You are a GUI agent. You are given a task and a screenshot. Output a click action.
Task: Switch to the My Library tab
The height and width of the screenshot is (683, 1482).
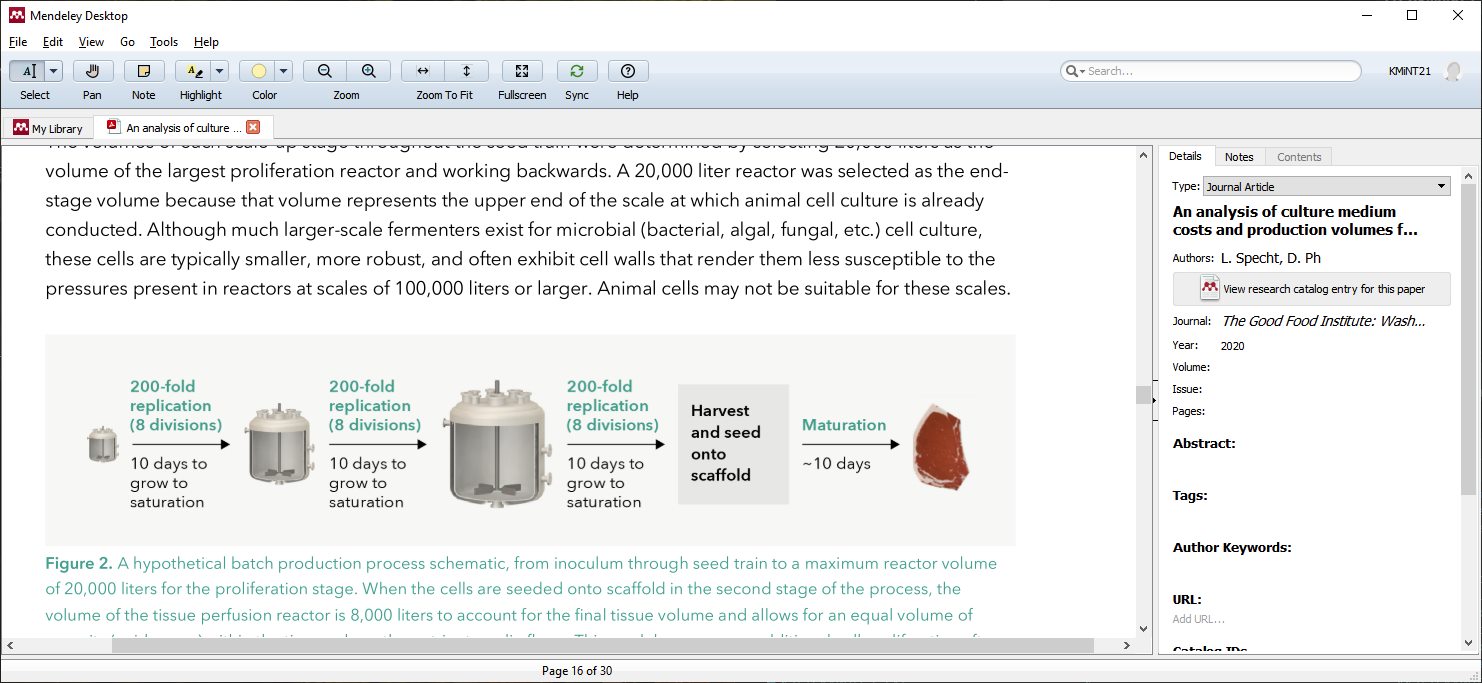click(48, 128)
